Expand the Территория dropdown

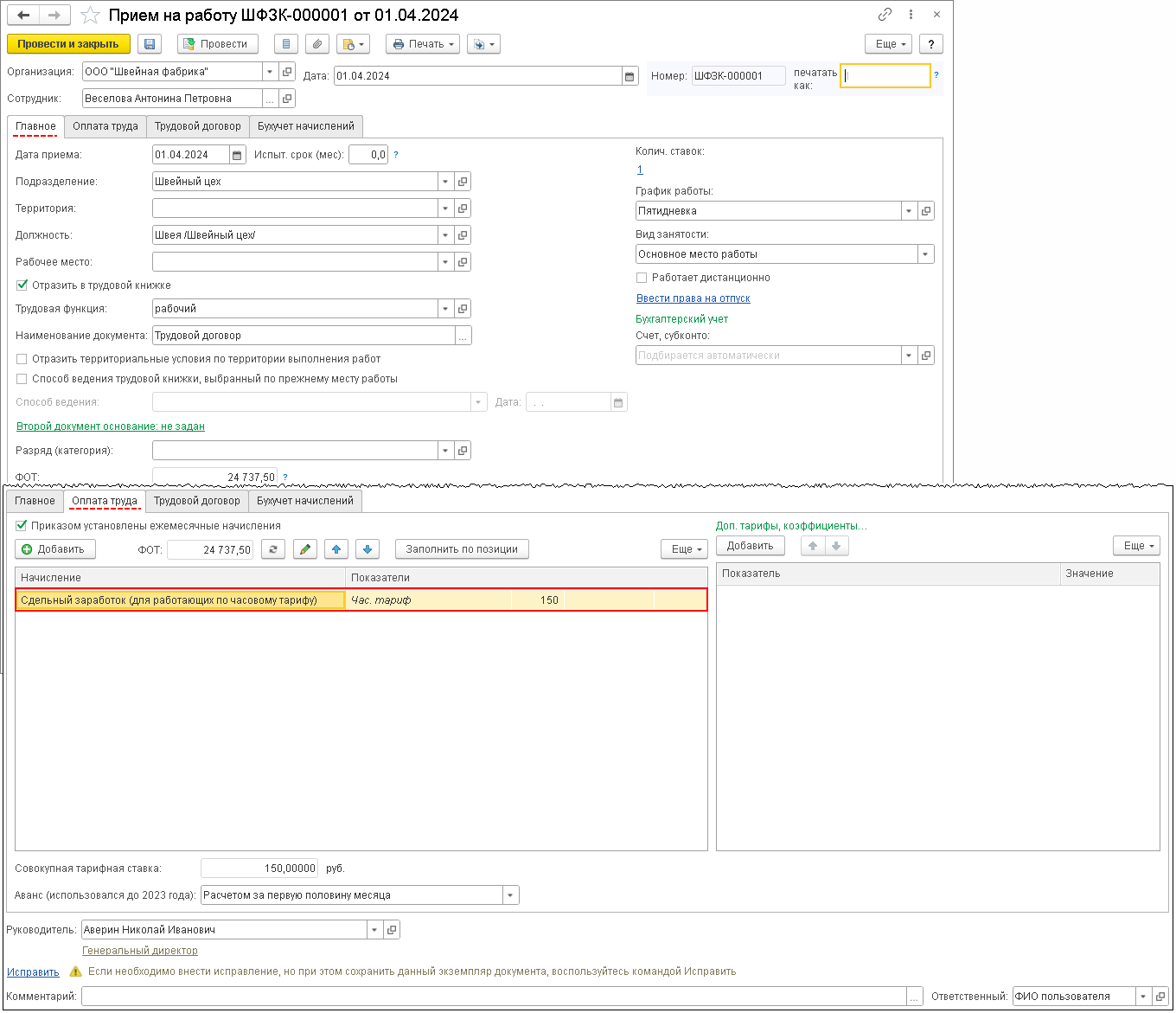point(445,208)
